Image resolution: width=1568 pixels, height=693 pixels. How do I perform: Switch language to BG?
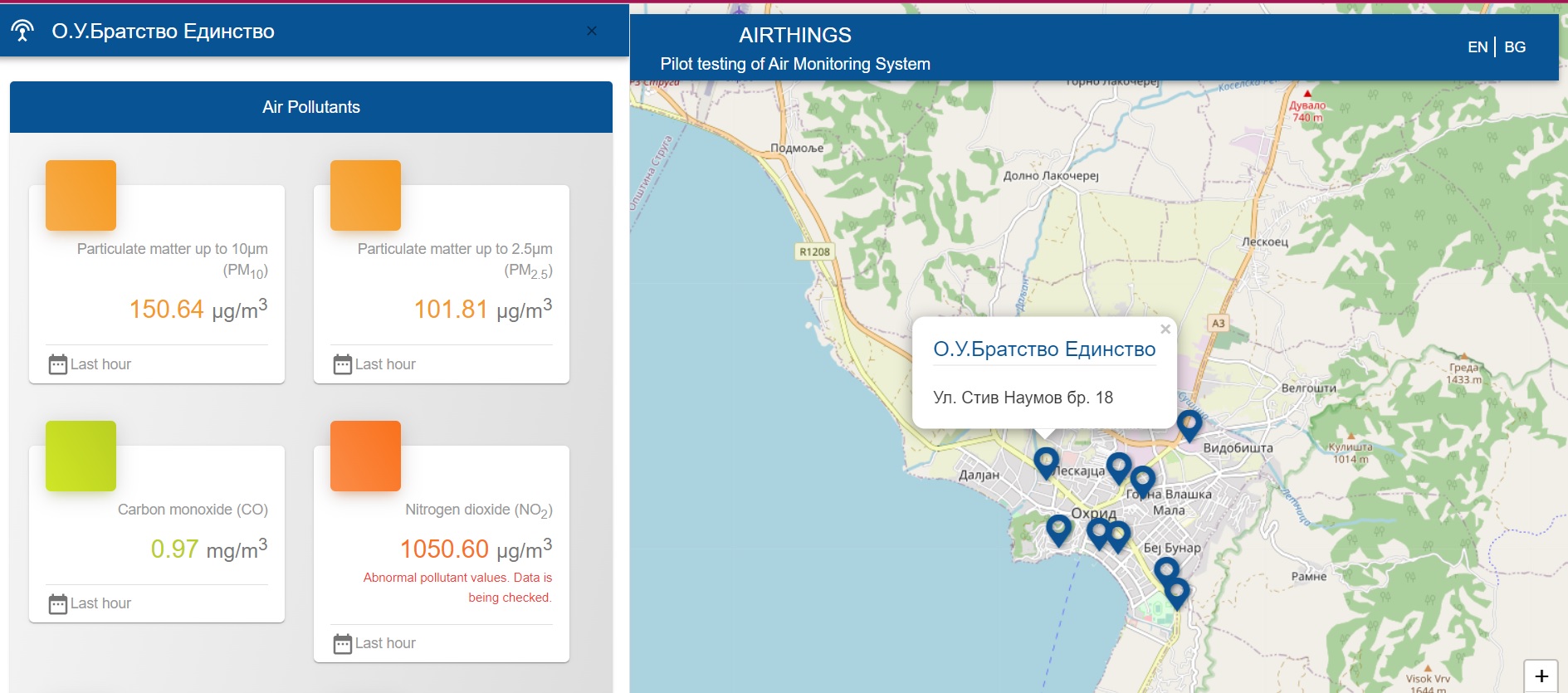click(1515, 47)
